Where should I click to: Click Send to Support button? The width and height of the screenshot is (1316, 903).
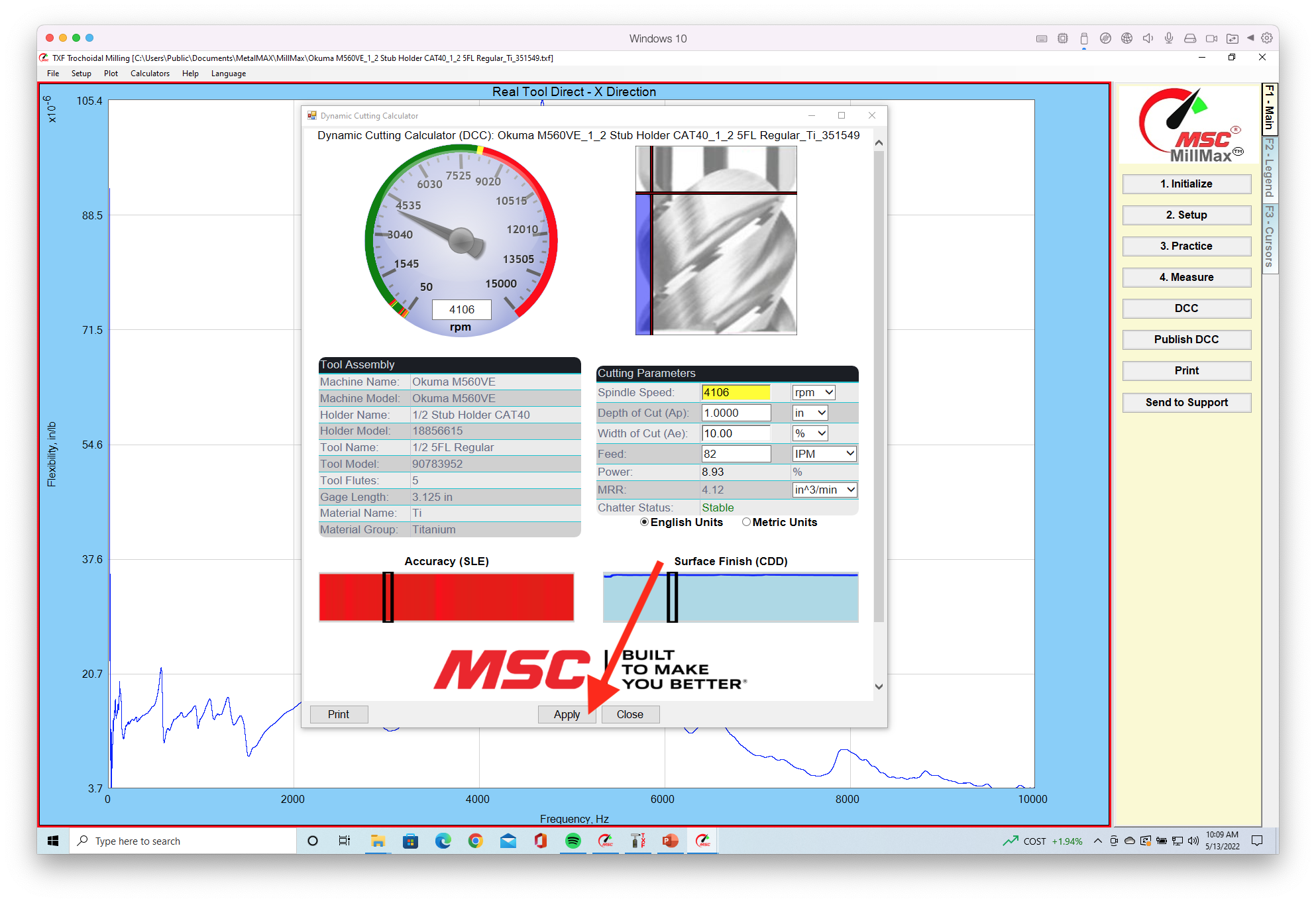(x=1186, y=402)
